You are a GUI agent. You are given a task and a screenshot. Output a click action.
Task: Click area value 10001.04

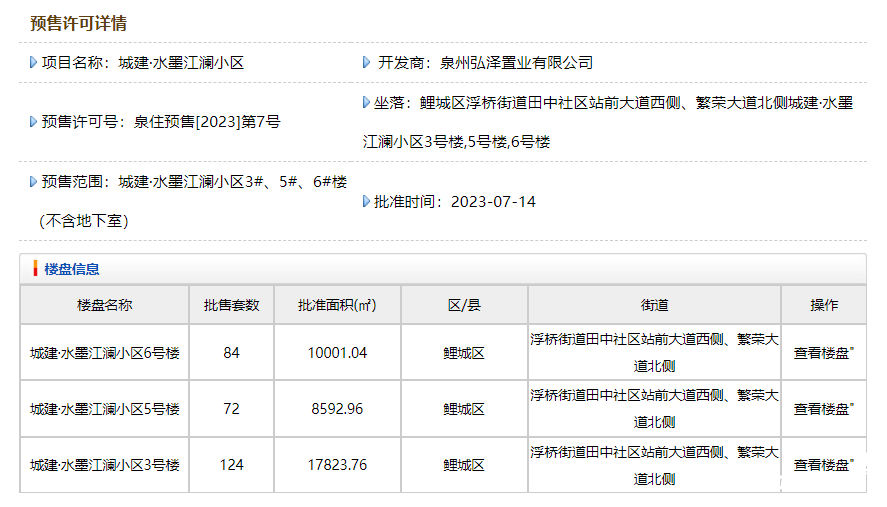coord(337,353)
